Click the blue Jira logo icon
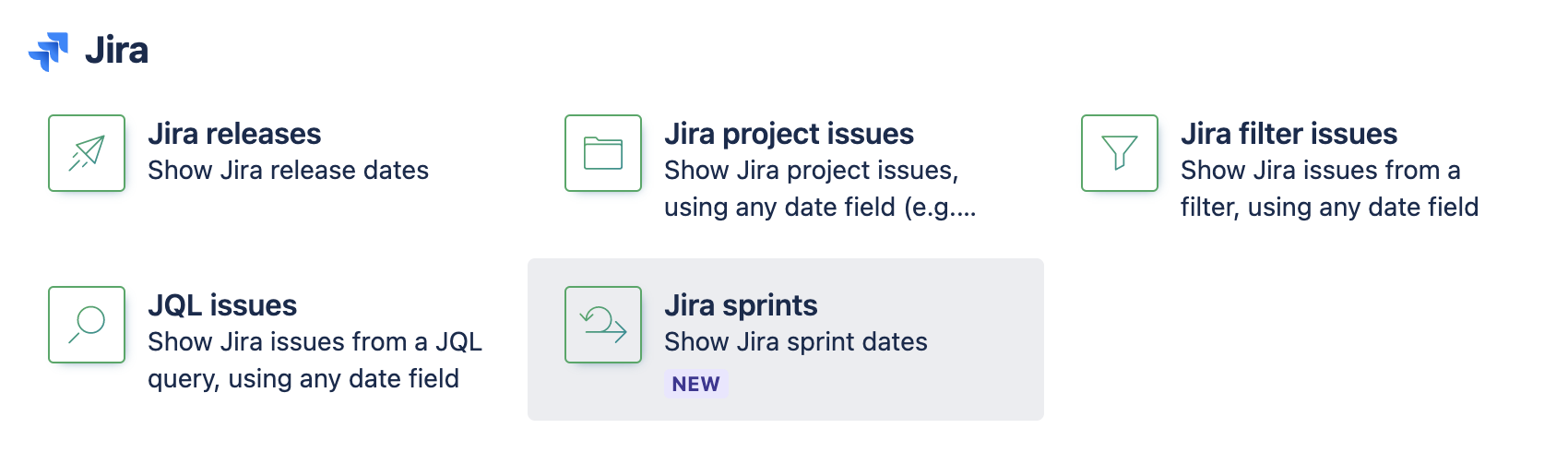The width and height of the screenshot is (1568, 452). pyautogui.click(x=49, y=51)
